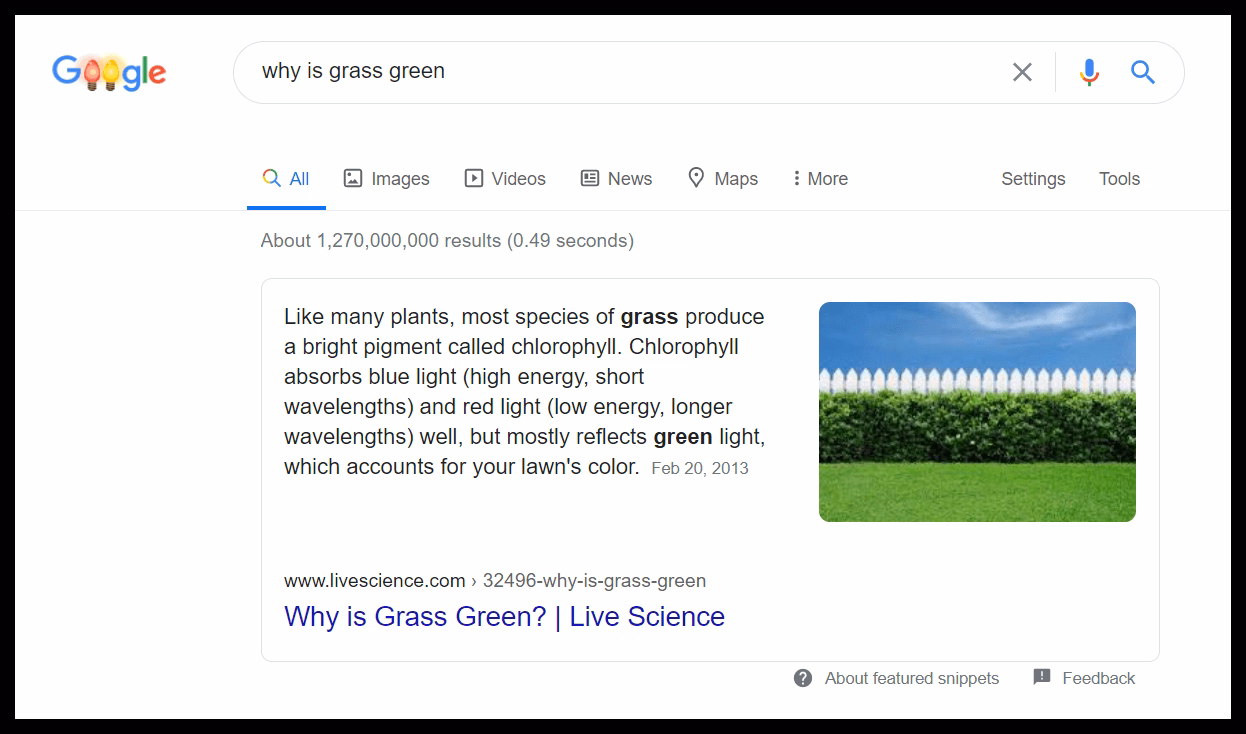Start voice search with microphone icon
This screenshot has height=734, width=1246.
click(1089, 72)
